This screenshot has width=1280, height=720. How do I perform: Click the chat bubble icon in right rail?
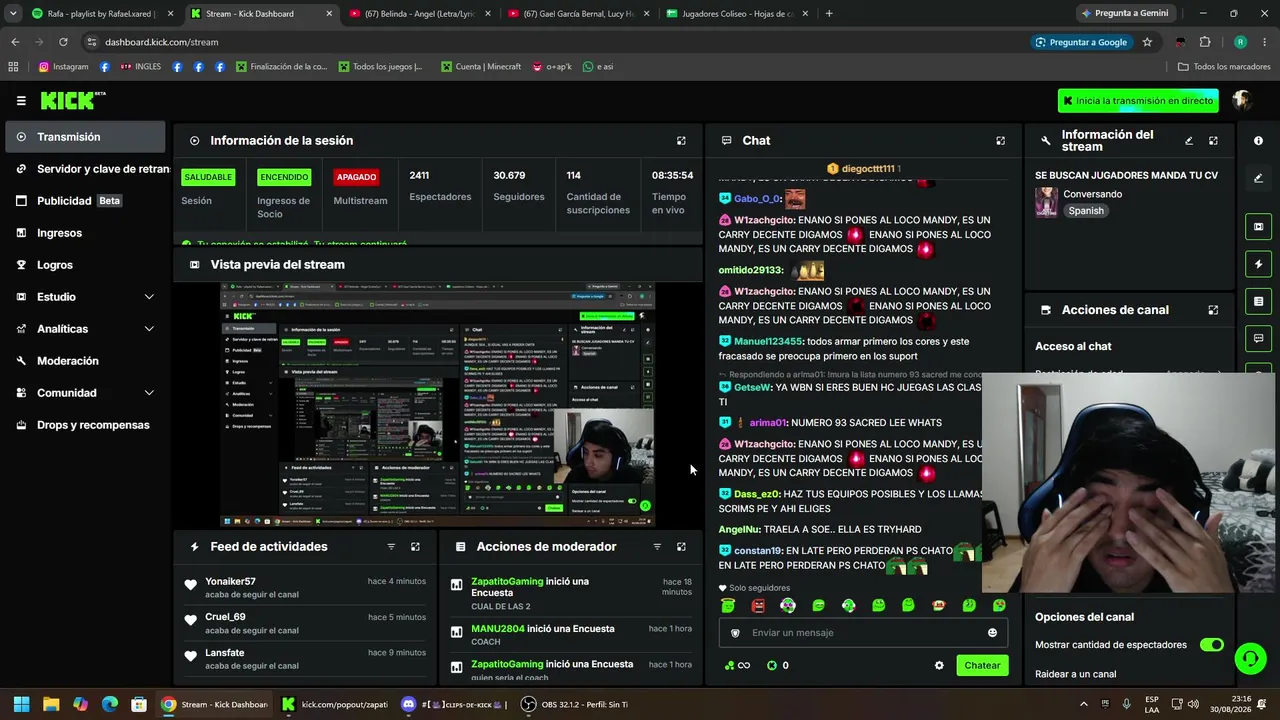coord(1258,338)
